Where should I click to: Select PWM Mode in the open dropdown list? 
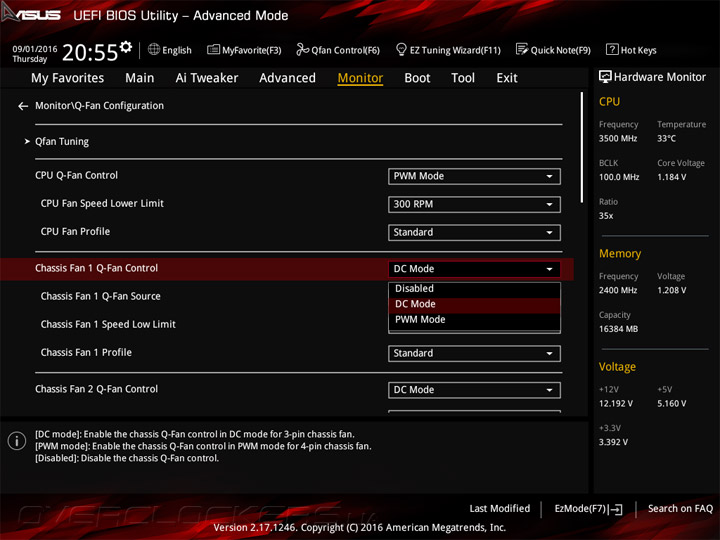(x=474, y=320)
